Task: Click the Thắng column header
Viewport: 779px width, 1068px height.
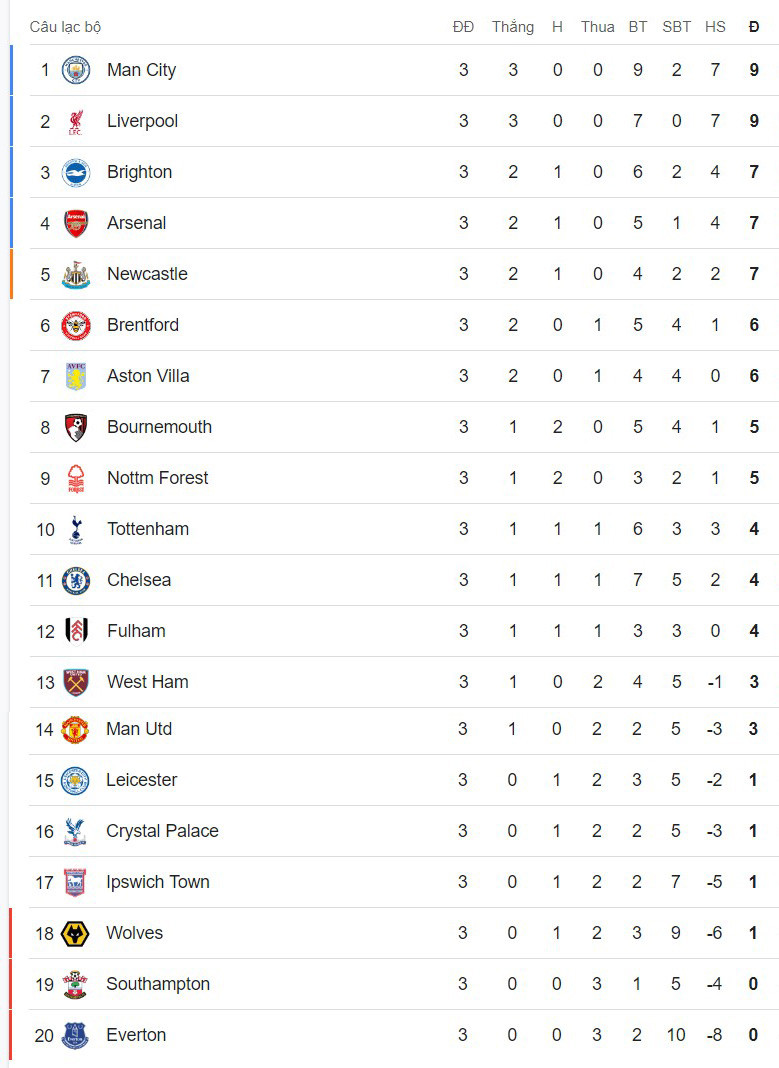Action: pyautogui.click(x=512, y=27)
